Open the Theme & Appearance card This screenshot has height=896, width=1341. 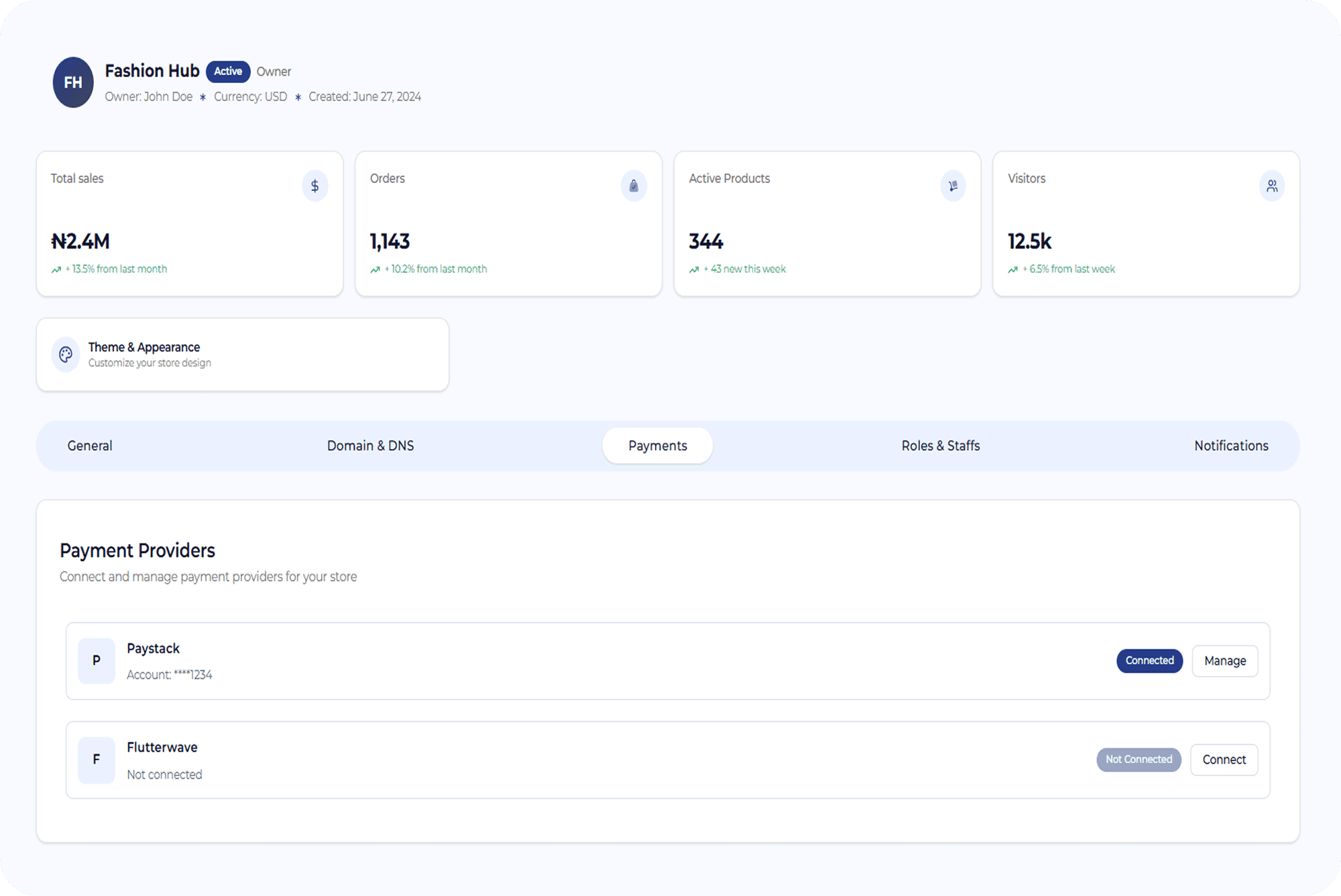pyautogui.click(x=243, y=355)
